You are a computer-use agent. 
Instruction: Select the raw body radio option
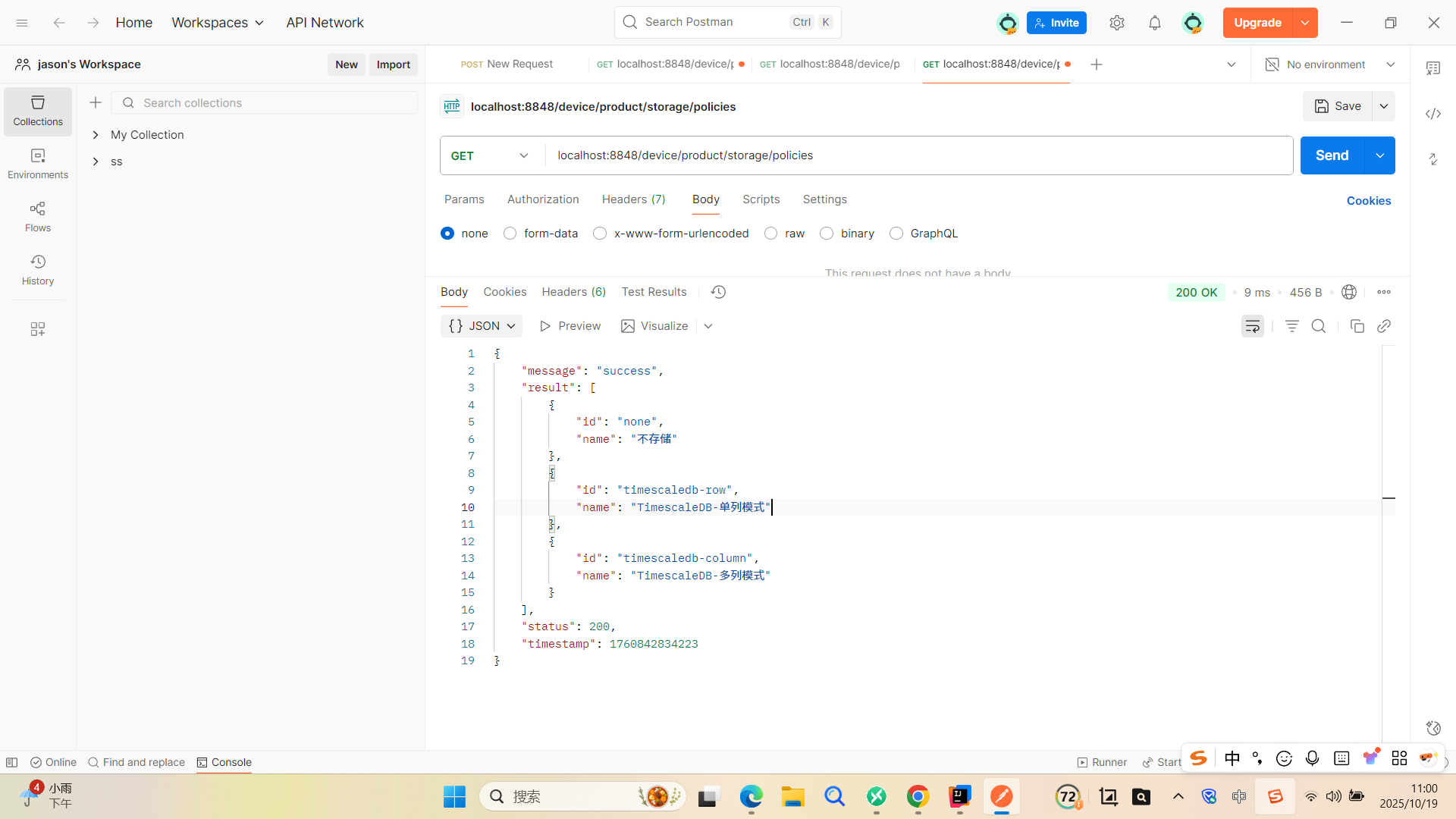tap(771, 234)
